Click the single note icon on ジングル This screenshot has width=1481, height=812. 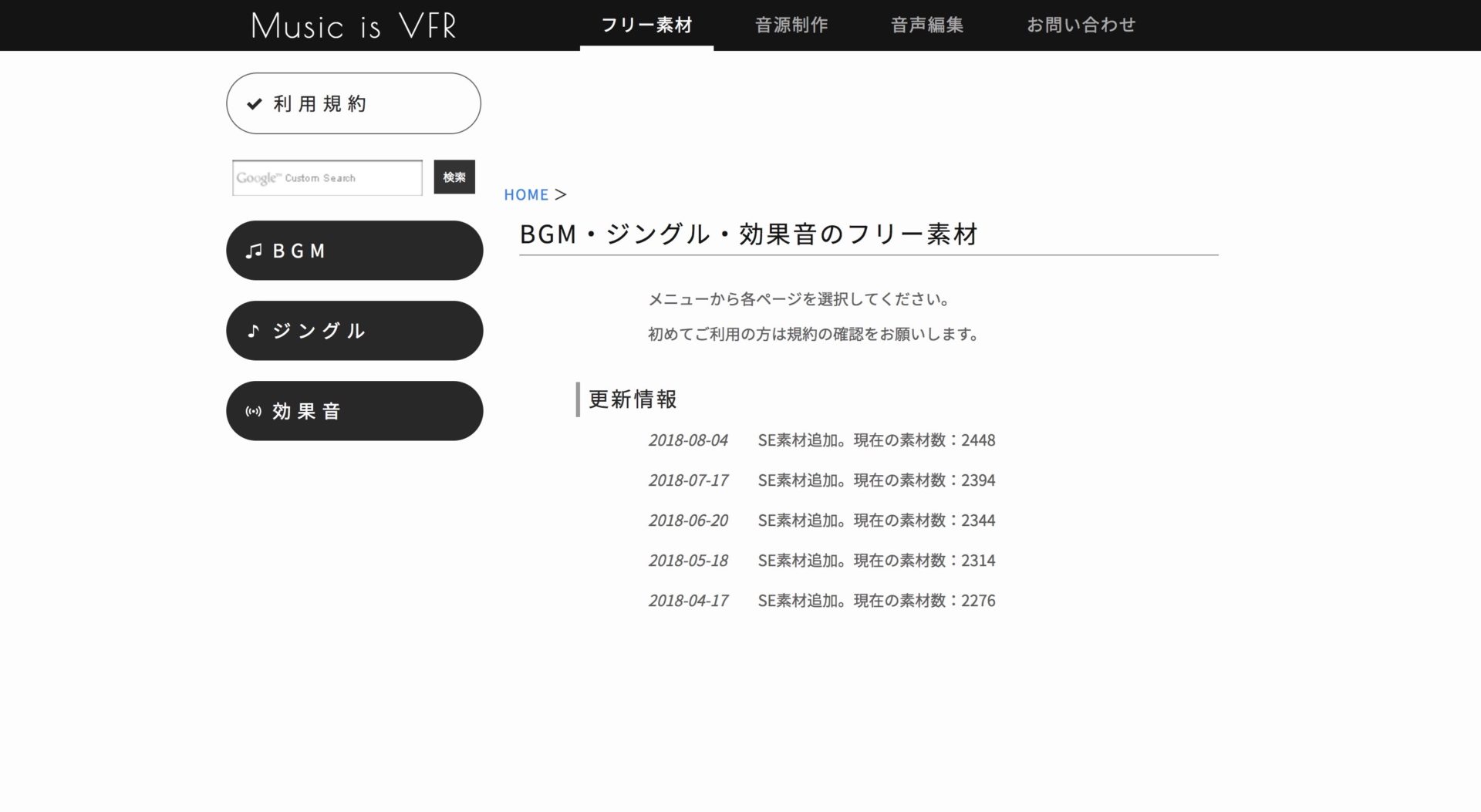[253, 331]
